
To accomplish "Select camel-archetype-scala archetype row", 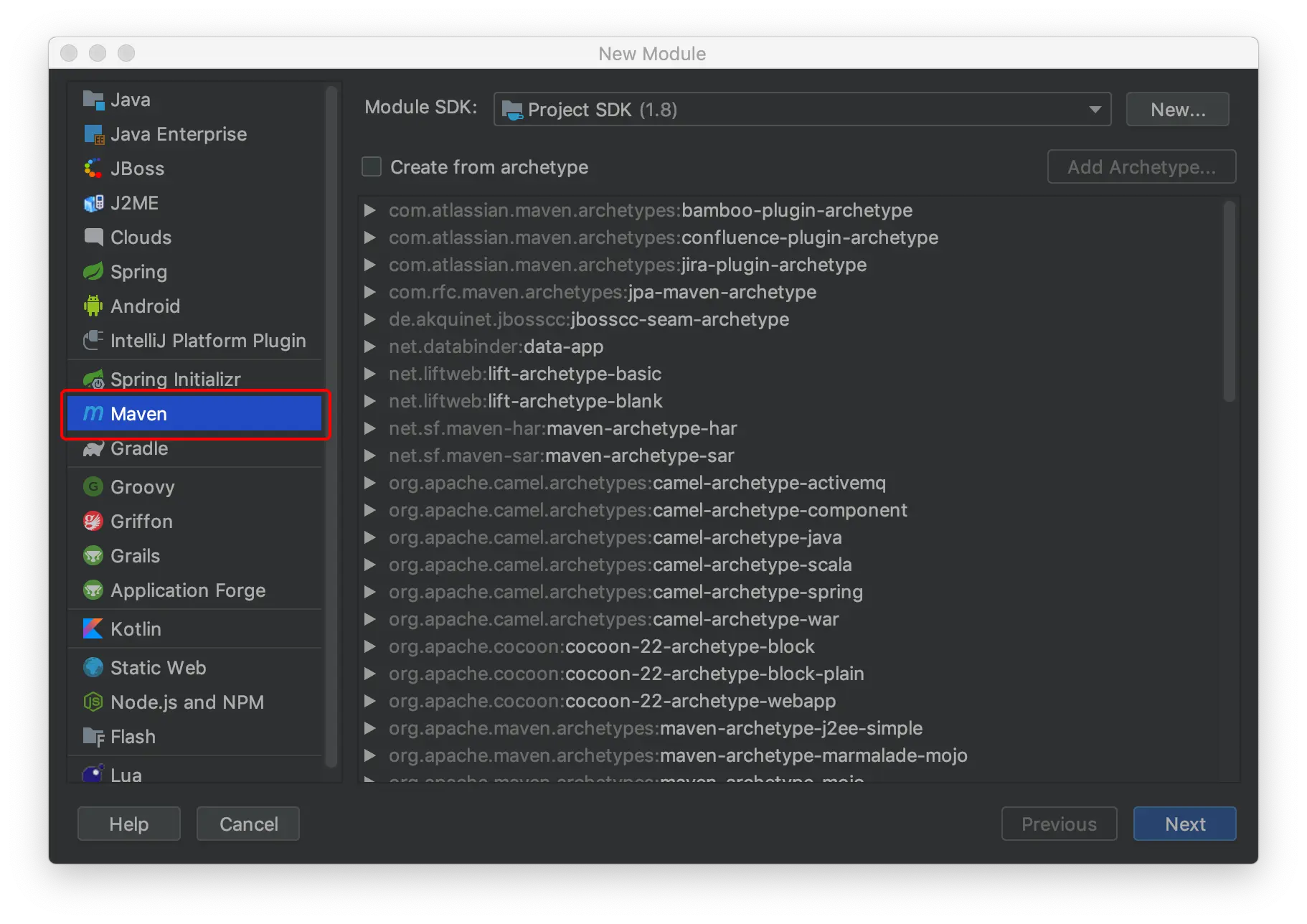I will (x=791, y=565).
